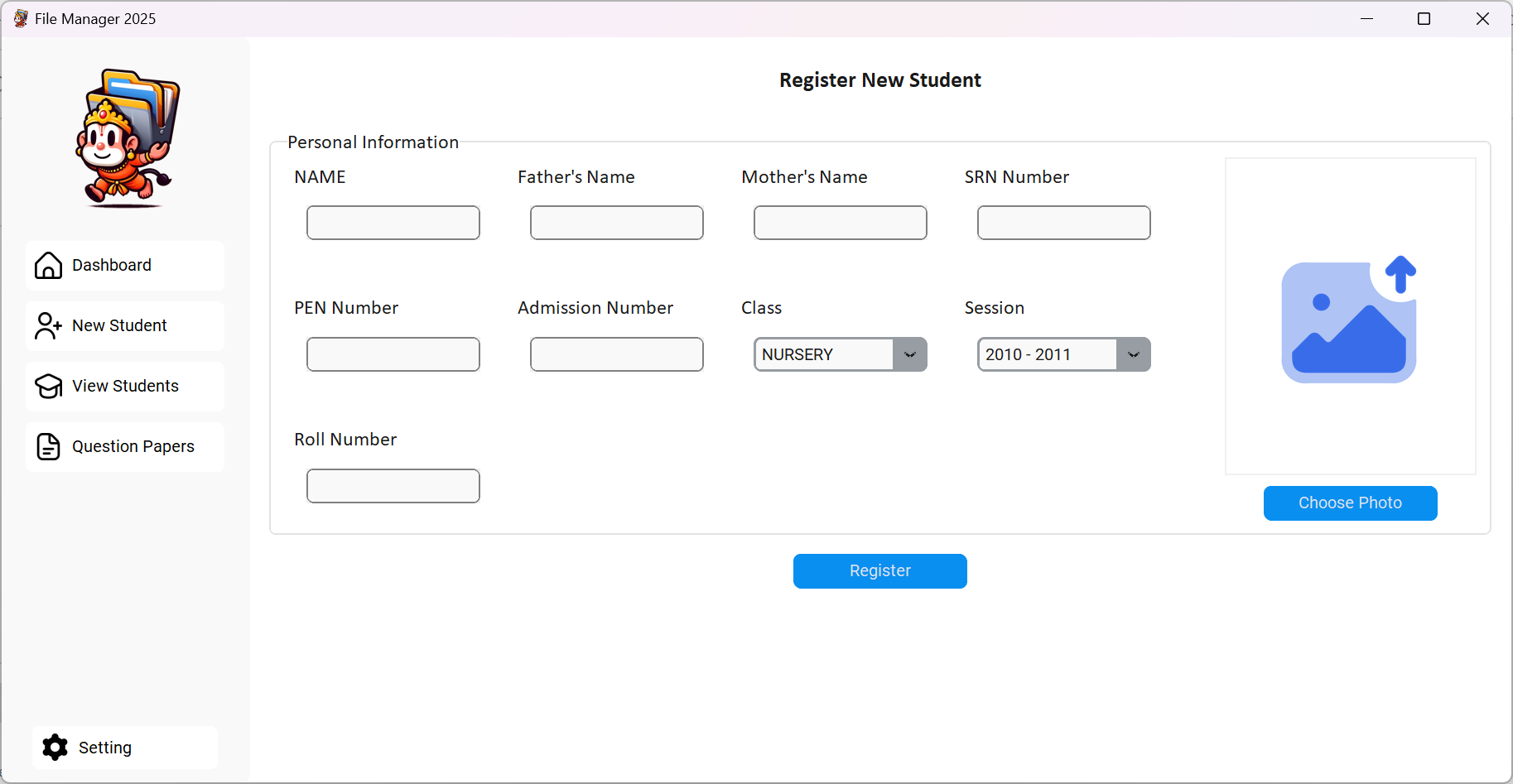Click the File Manager 2025 title bar icon

click(x=19, y=18)
